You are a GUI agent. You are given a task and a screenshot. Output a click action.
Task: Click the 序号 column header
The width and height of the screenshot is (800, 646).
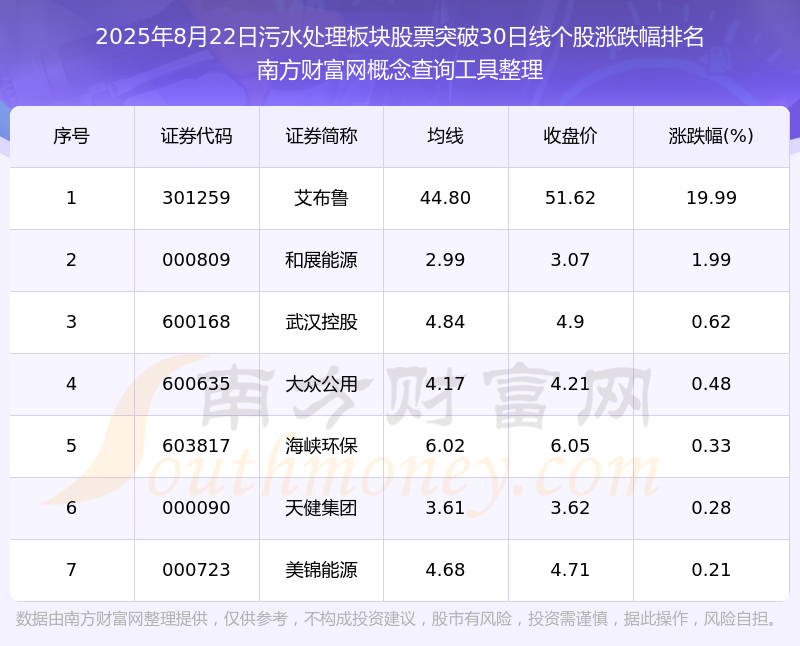(x=71, y=136)
